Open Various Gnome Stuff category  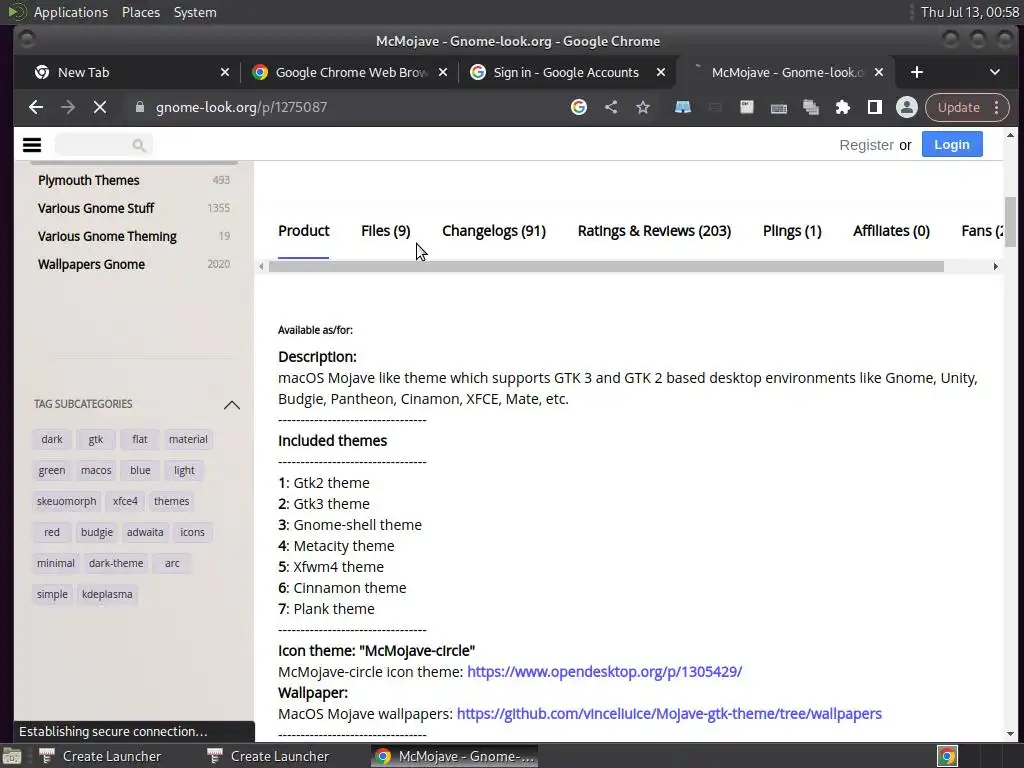coord(96,208)
